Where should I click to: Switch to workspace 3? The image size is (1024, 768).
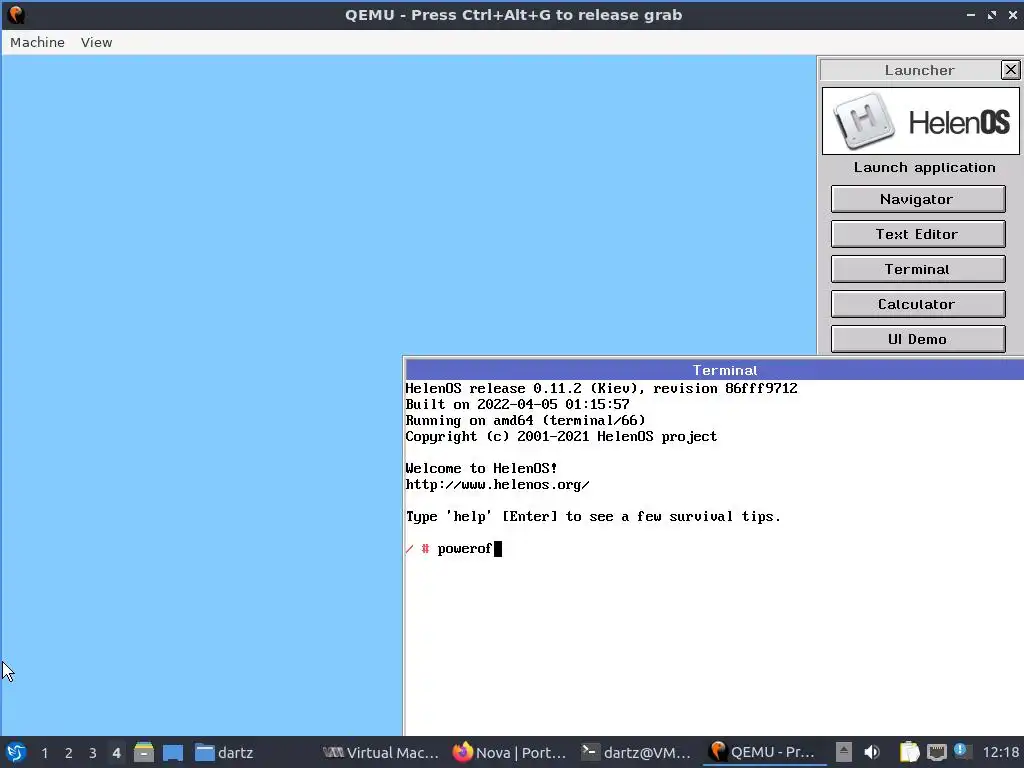(93, 753)
